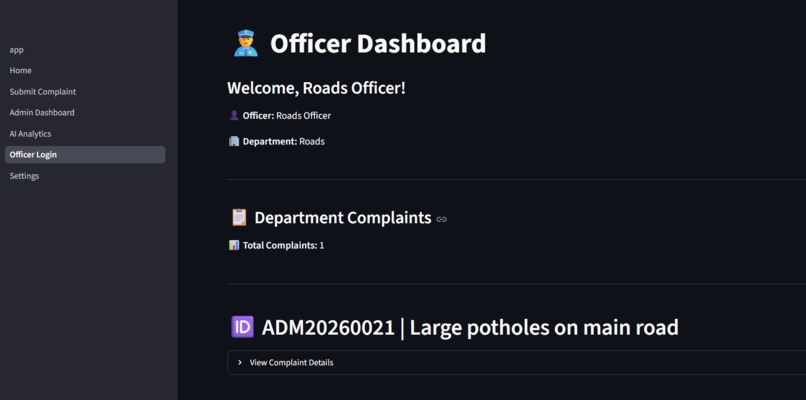Click the clipboard icon beside Department Complaints
Screen dimensions: 806x400
pyautogui.click(x=239, y=217)
